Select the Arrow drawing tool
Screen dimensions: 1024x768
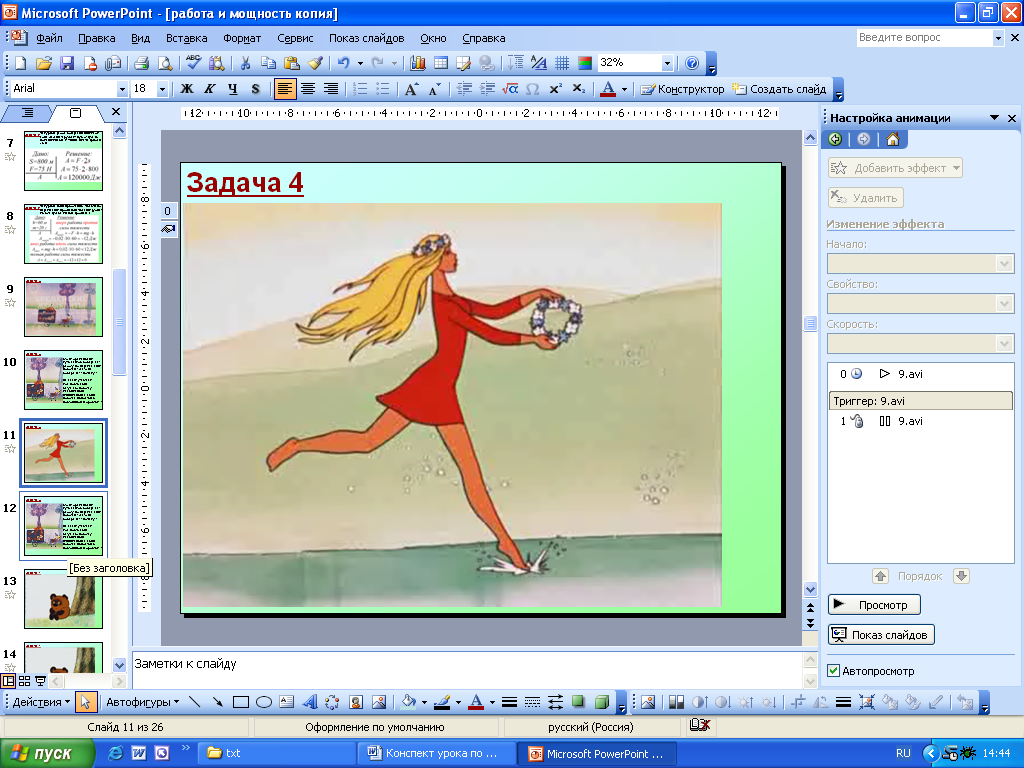coord(217,702)
